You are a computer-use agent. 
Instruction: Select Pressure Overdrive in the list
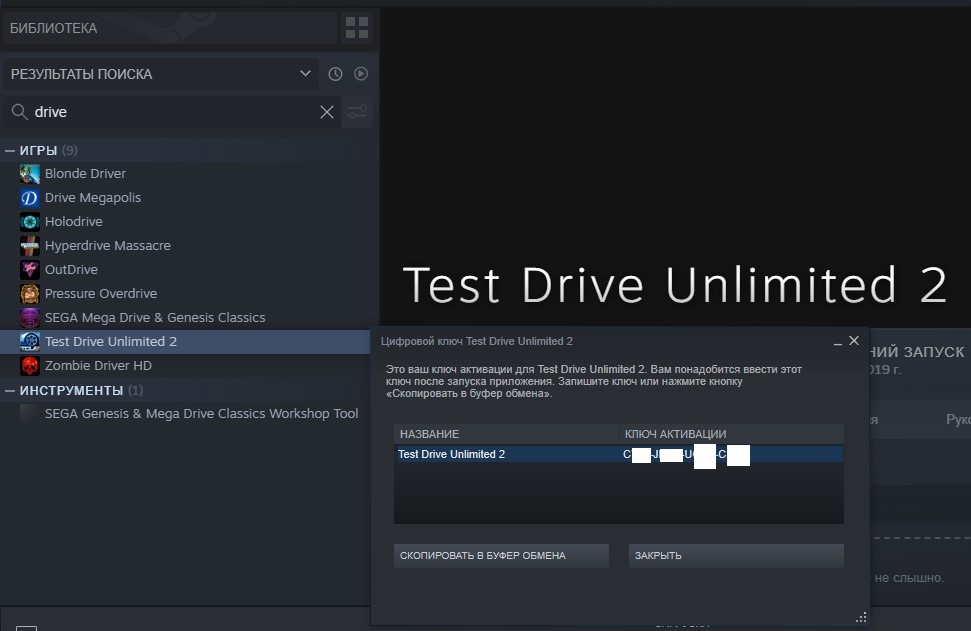[187, 294]
